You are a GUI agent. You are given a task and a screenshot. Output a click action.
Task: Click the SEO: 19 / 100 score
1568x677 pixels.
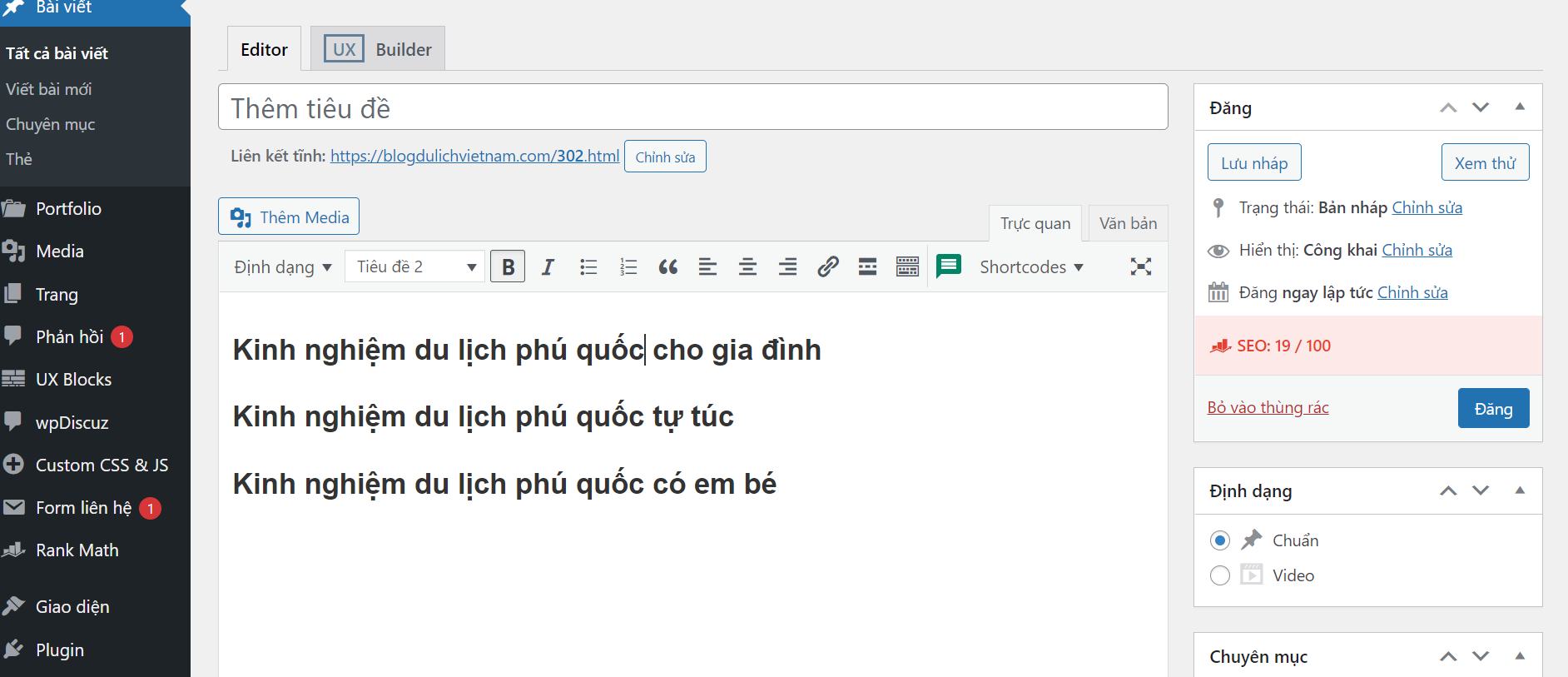(x=1283, y=346)
